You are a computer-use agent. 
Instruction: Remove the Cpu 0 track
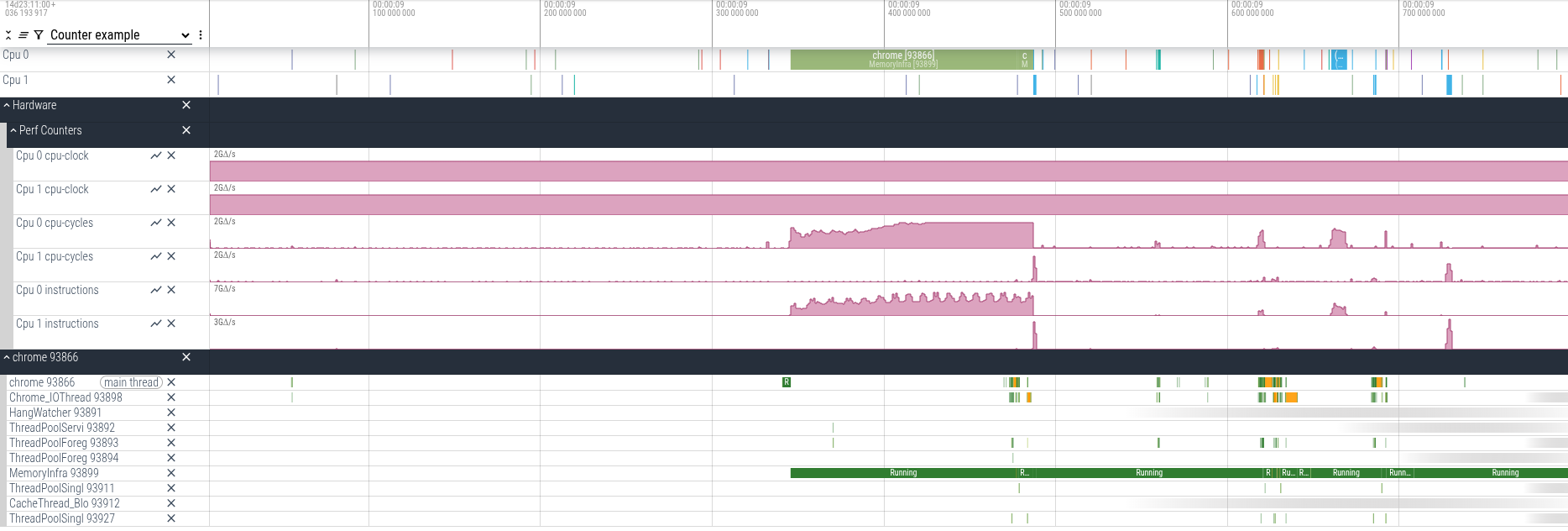(x=171, y=55)
